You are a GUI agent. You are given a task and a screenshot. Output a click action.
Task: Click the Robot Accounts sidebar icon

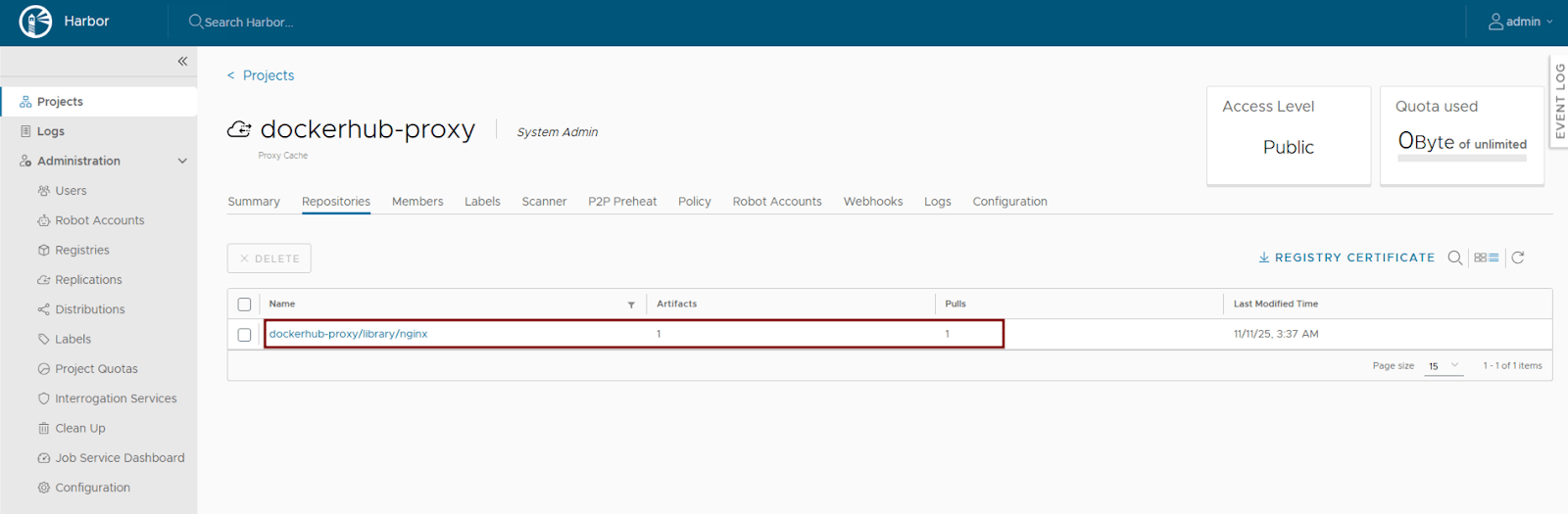tap(43, 220)
